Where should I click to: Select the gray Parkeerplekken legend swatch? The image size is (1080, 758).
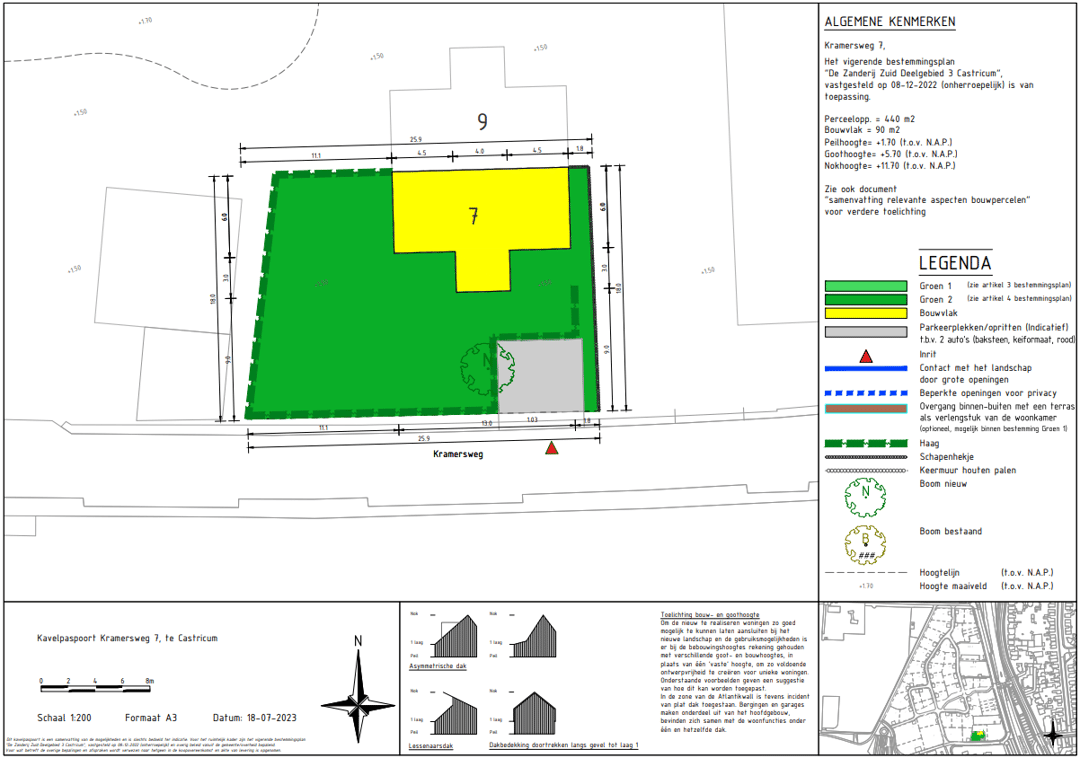[866, 332]
